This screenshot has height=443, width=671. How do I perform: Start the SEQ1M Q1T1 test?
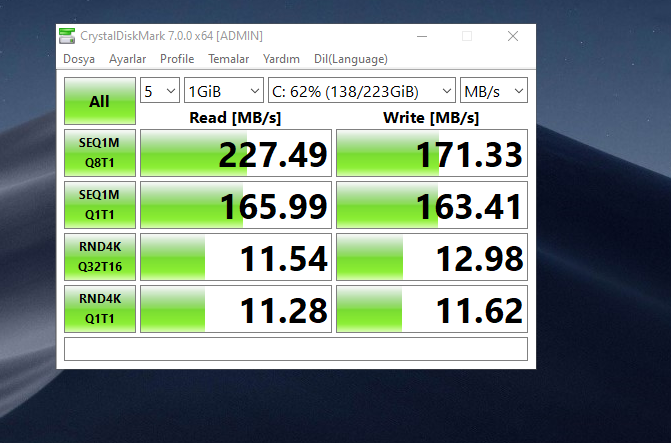coord(100,205)
